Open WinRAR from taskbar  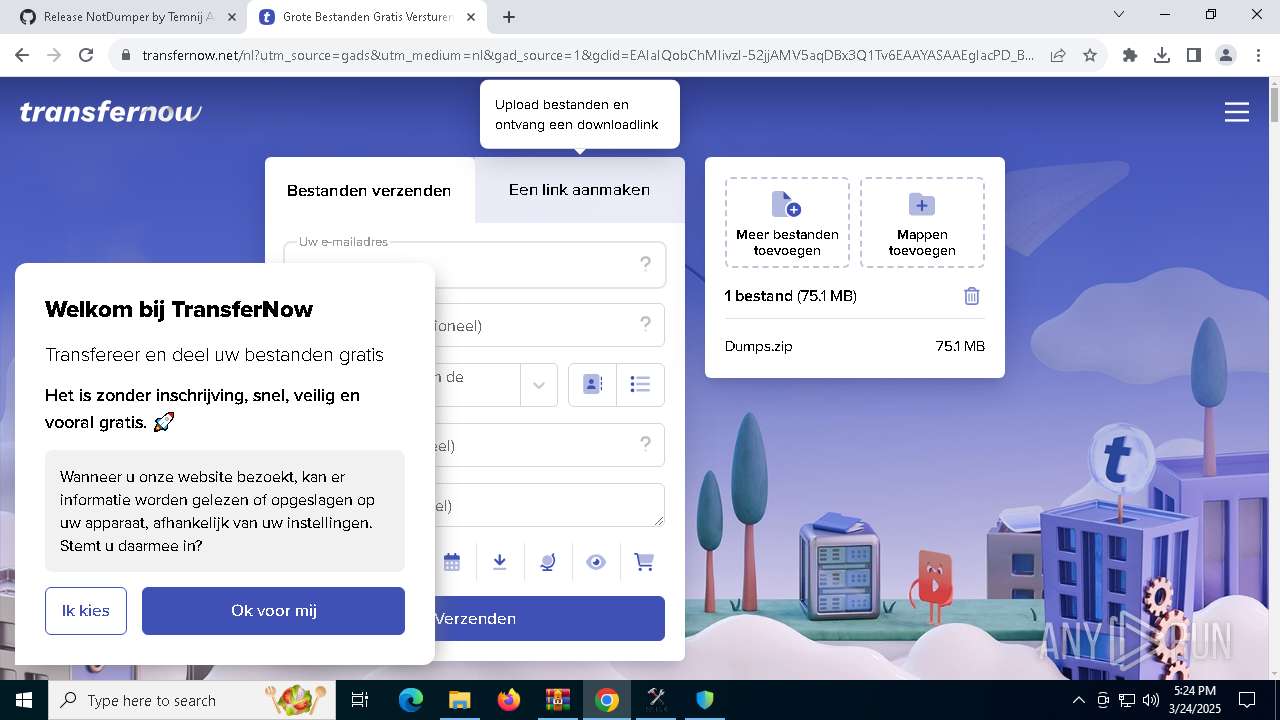point(558,700)
